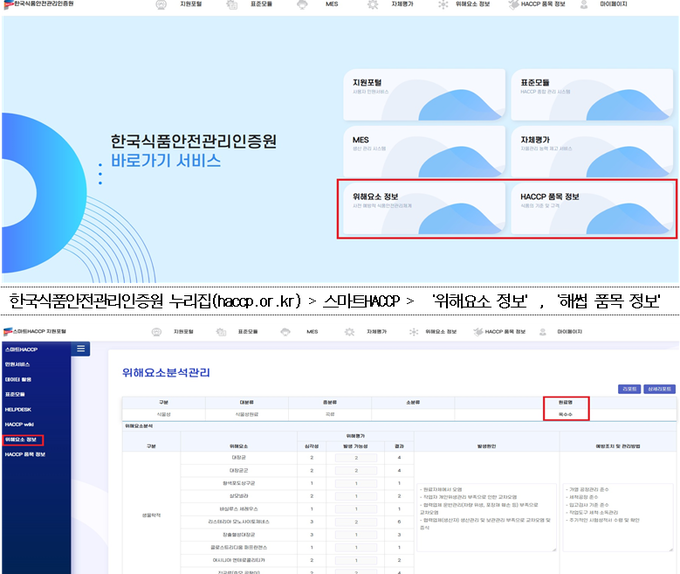Select 자체평가 text in the lower portal header

(376, 332)
